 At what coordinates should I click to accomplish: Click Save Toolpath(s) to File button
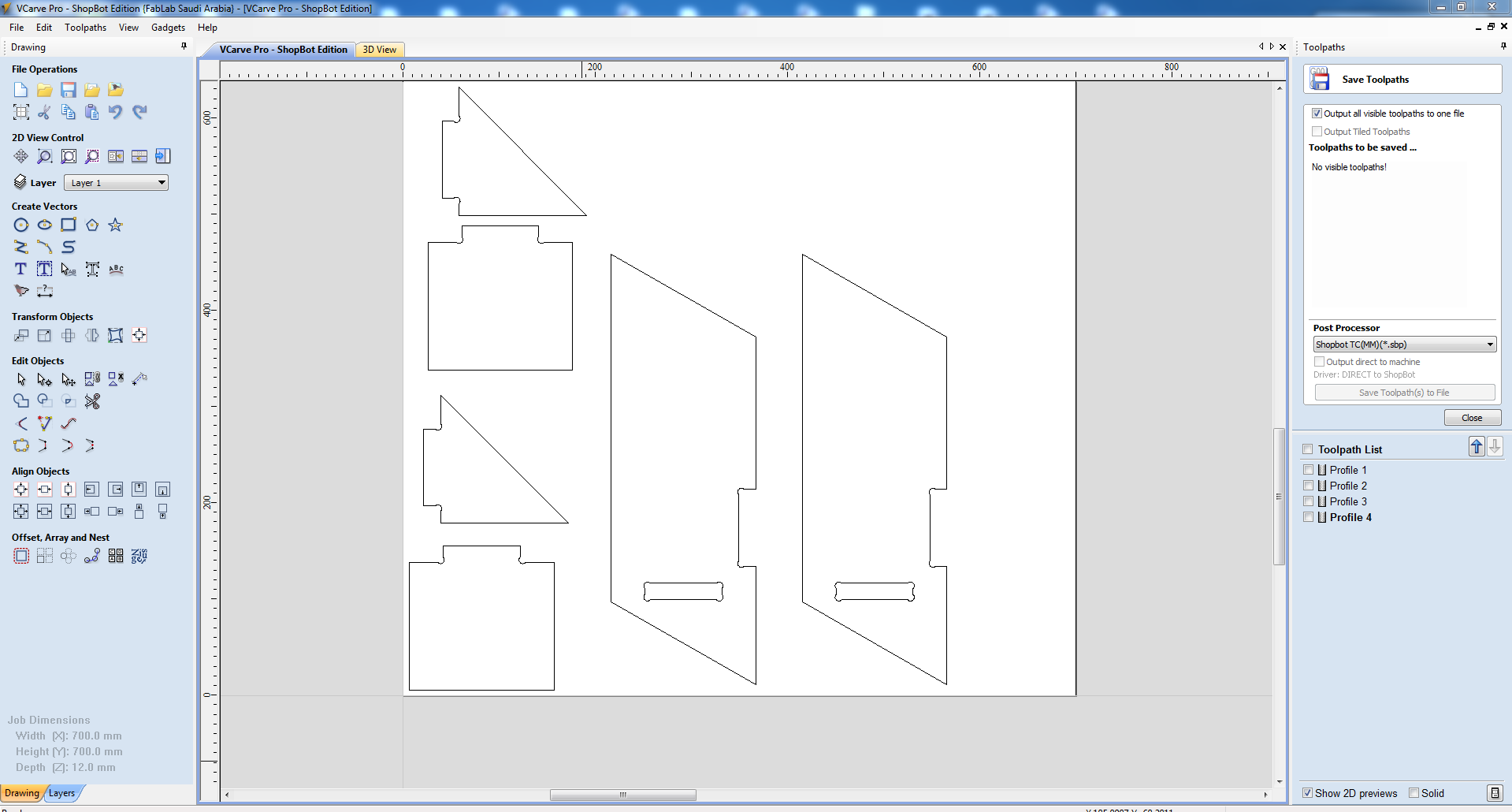pyautogui.click(x=1405, y=393)
